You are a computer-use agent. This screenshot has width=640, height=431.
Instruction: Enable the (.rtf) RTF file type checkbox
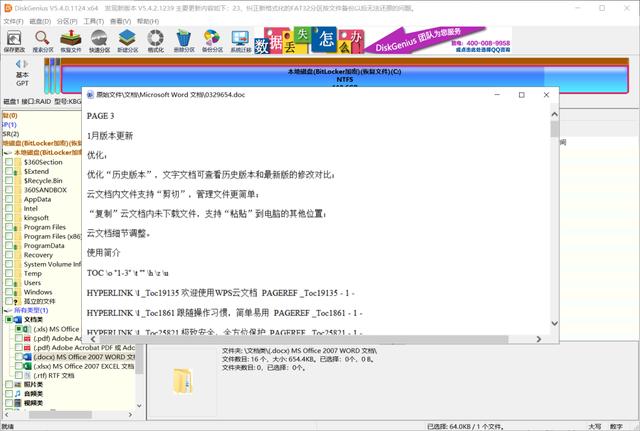(x=19, y=375)
